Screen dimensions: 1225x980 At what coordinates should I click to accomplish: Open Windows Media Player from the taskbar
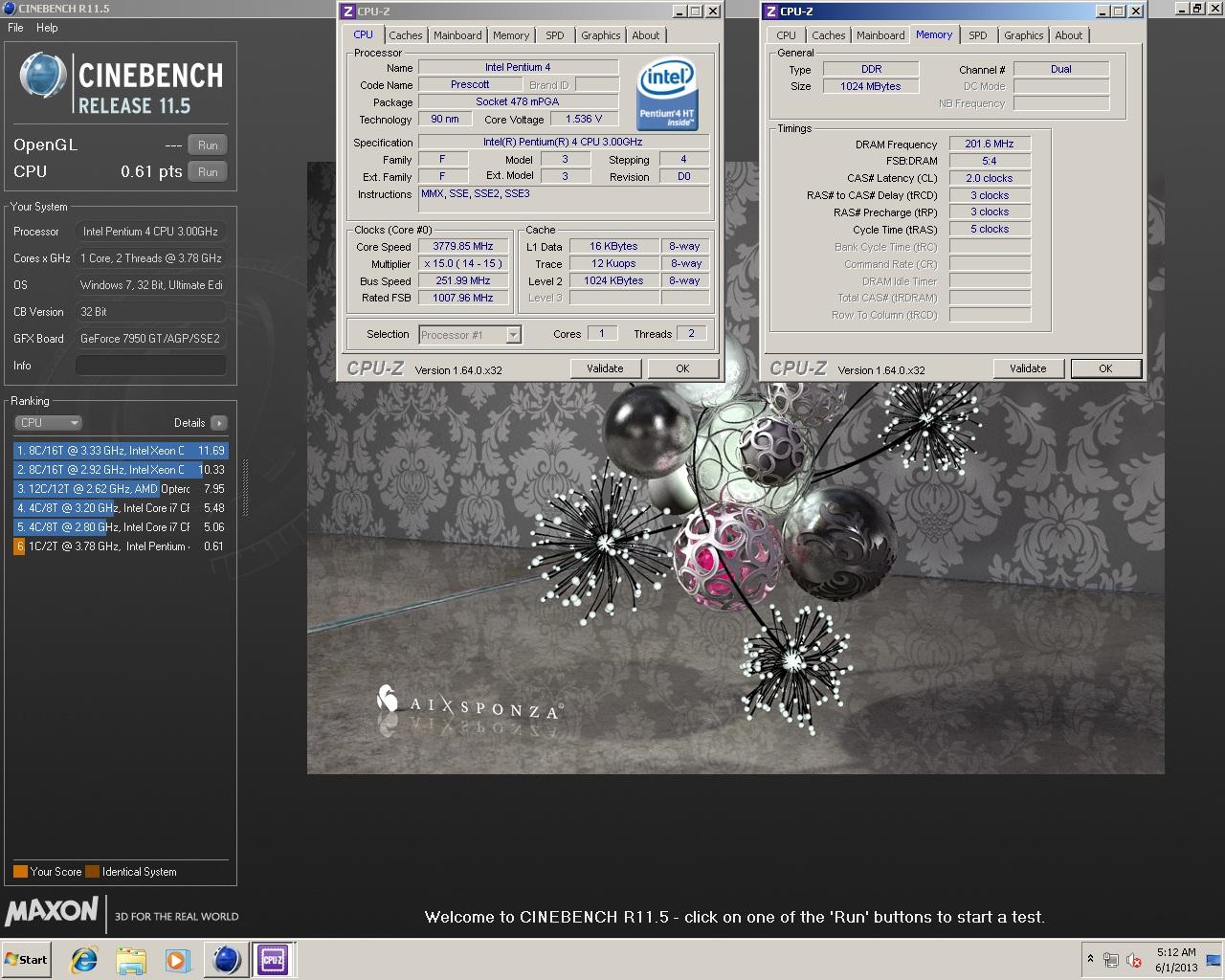177,960
